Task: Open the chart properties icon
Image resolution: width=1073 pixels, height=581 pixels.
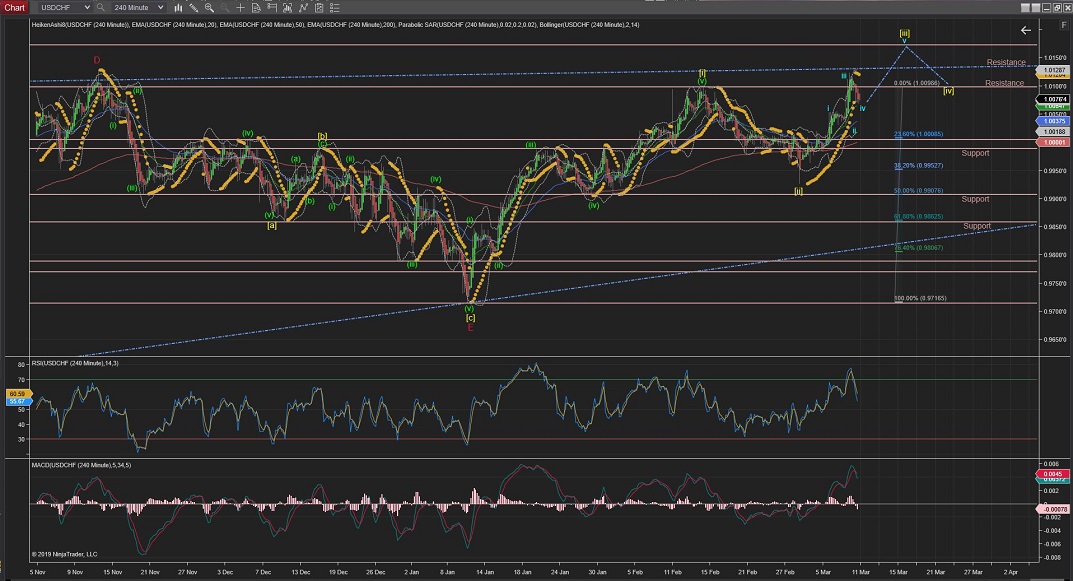Action: click(319, 8)
